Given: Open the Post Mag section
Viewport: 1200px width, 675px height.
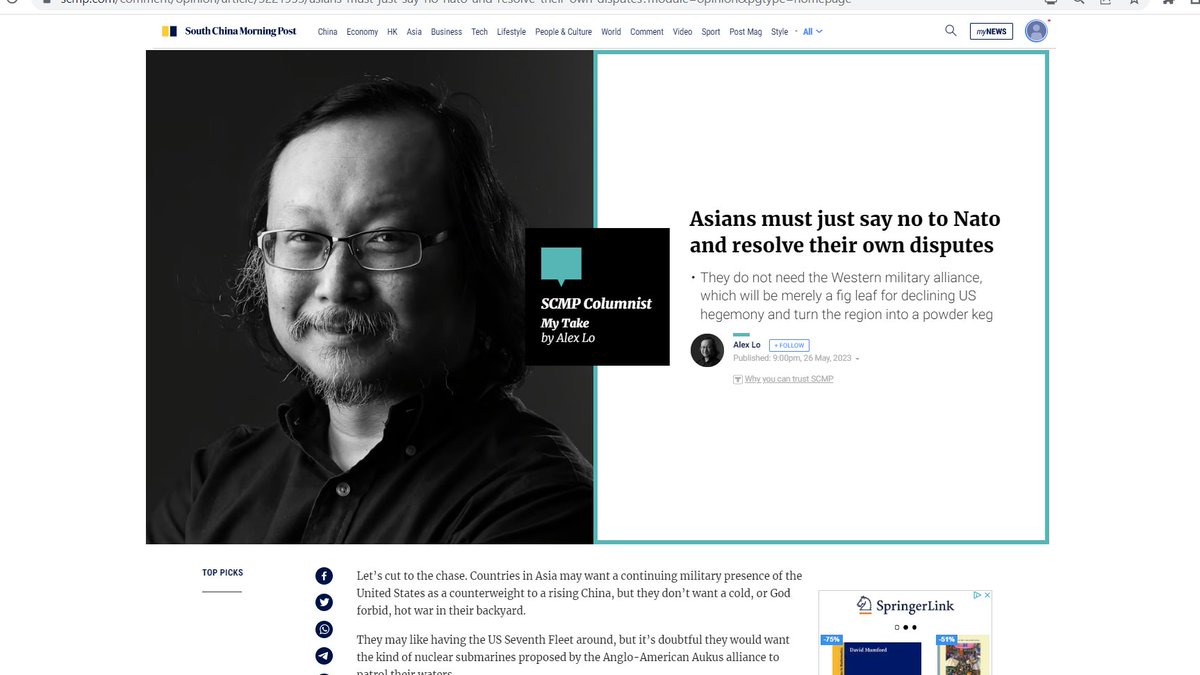Looking at the screenshot, I should (746, 32).
